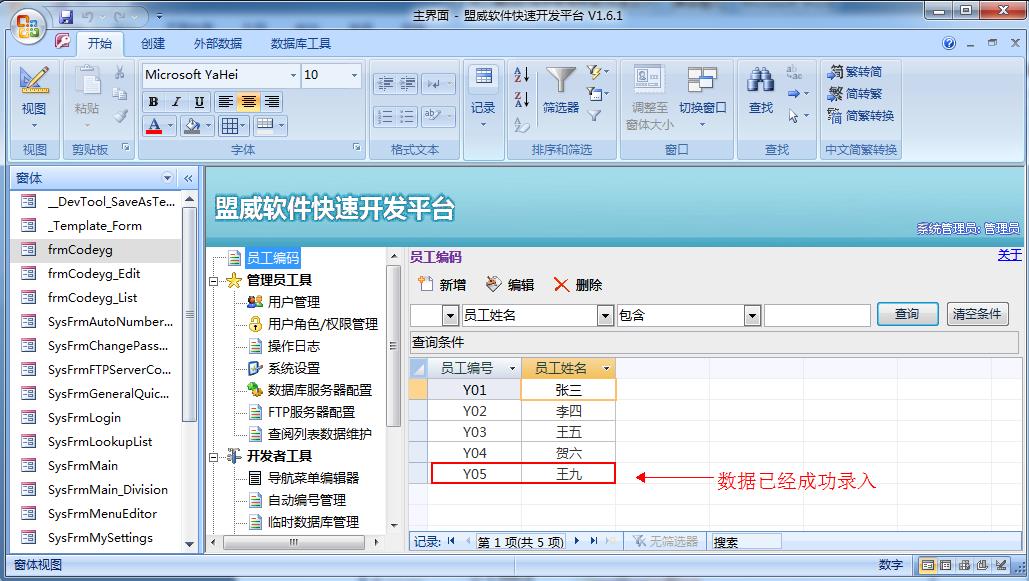Open 系统设置 in the tree
Screen dimensions: 1029x581
[293, 368]
